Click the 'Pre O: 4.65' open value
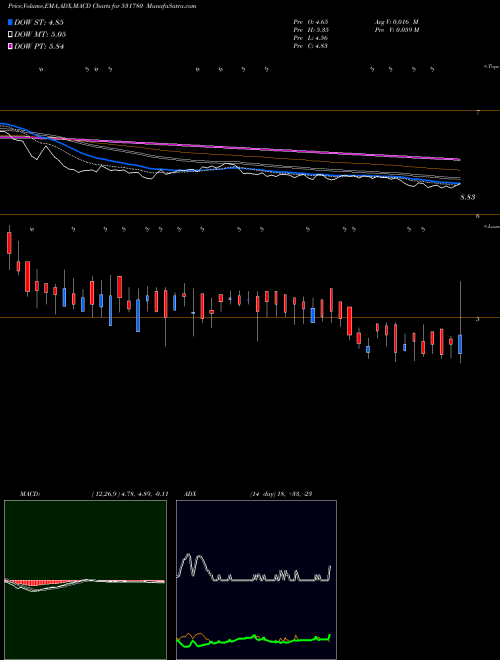 pos(311,21)
